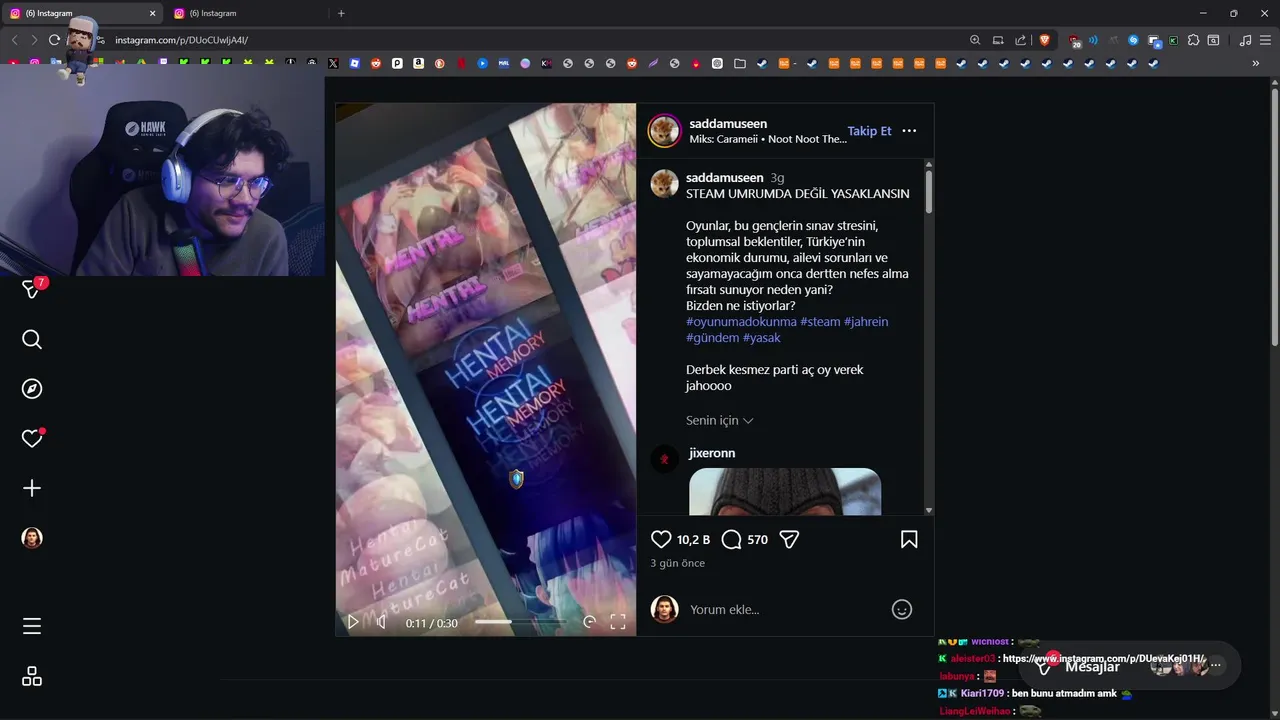Viewport: 1280px width, 720px height.
Task: Click the video playback speed icon
Action: coord(589,622)
